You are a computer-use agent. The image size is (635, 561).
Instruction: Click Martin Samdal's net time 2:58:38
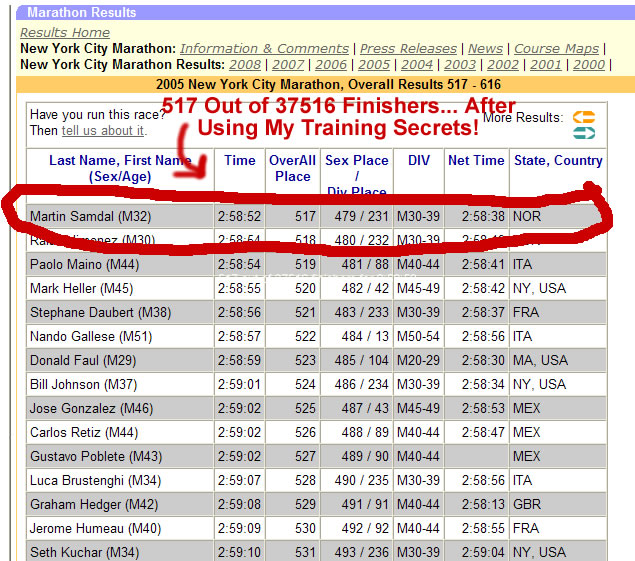pyautogui.click(x=477, y=216)
